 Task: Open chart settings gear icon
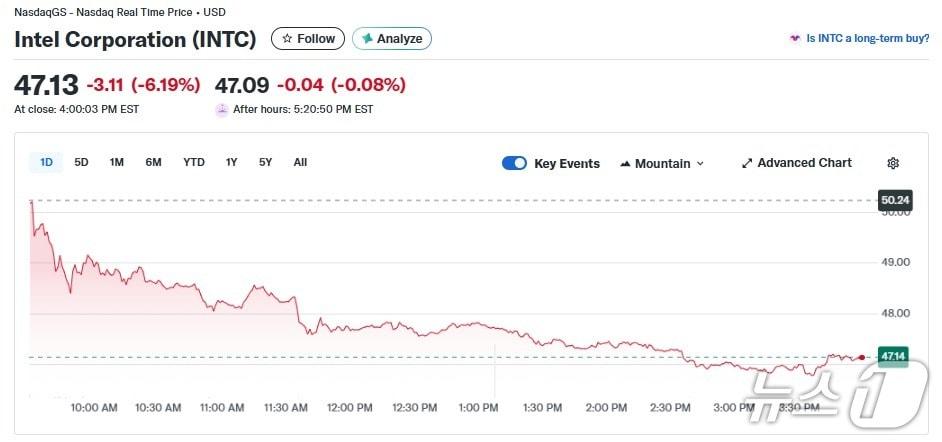[893, 163]
